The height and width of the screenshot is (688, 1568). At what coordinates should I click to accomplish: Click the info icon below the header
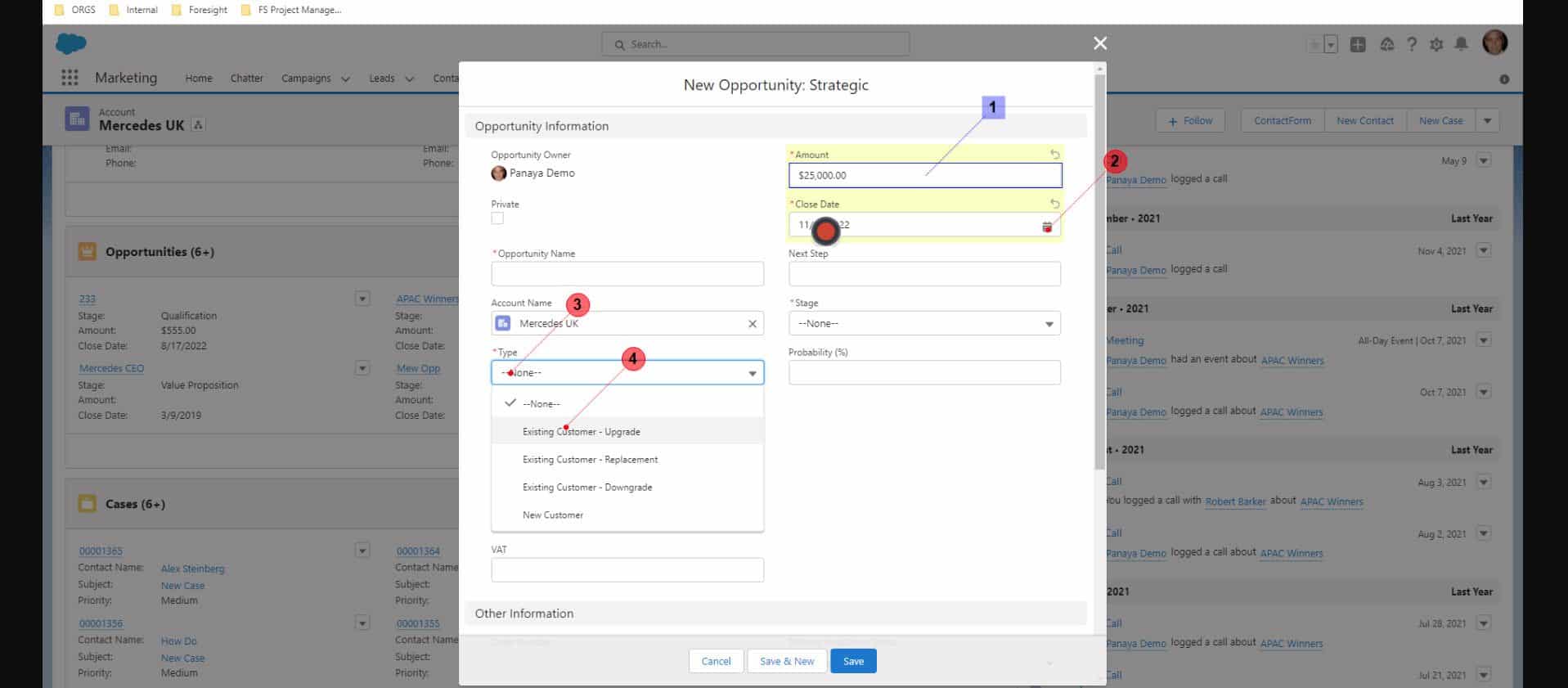(1504, 79)
